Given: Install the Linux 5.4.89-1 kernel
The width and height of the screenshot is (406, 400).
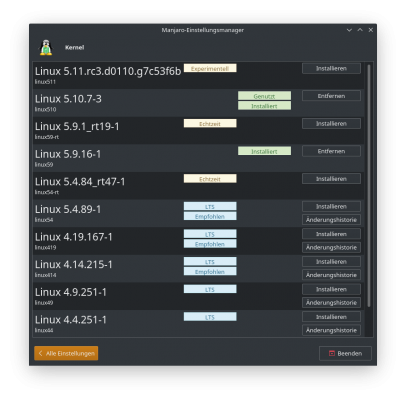Looking at the screenshot, I should 331,207.
